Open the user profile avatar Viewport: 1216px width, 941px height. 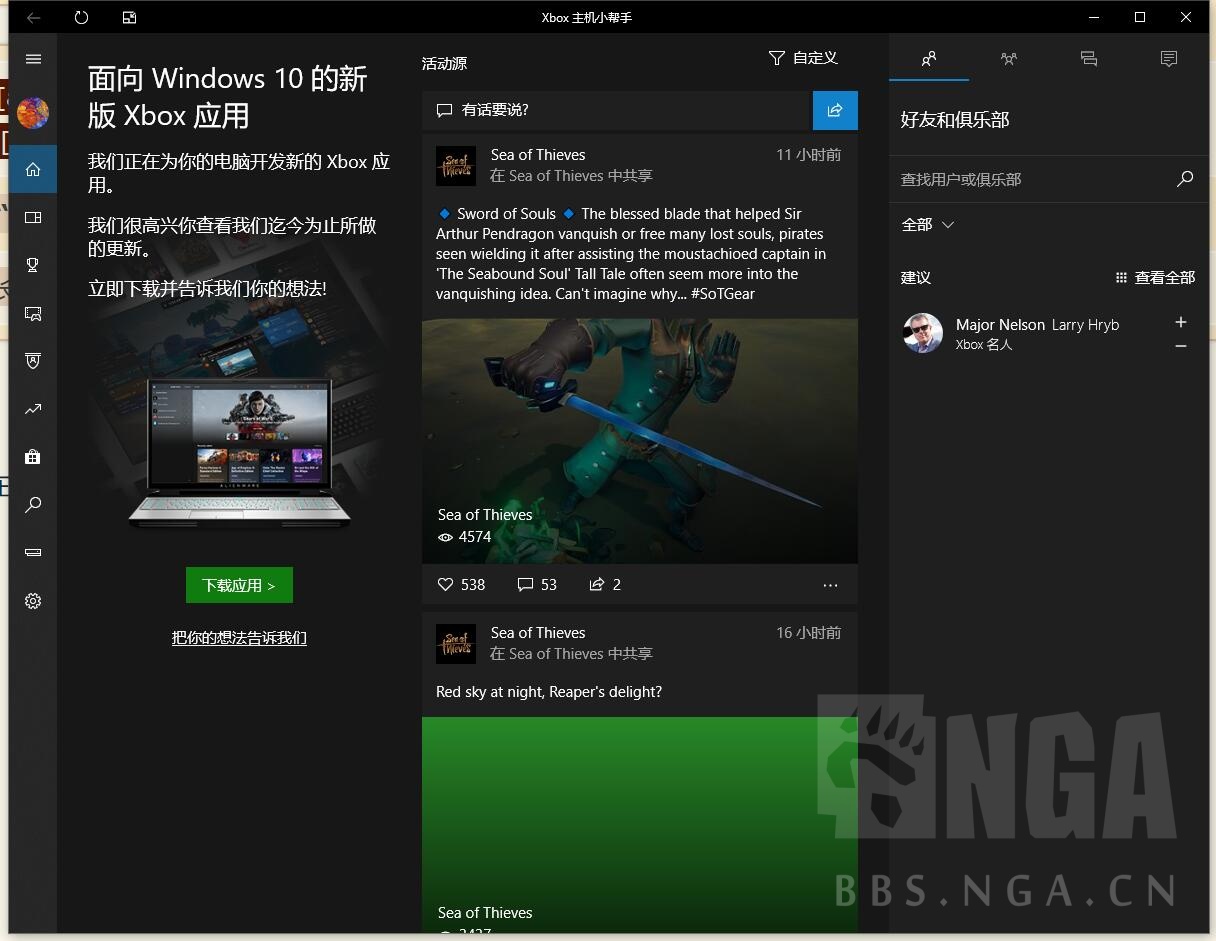pos(33,113)
